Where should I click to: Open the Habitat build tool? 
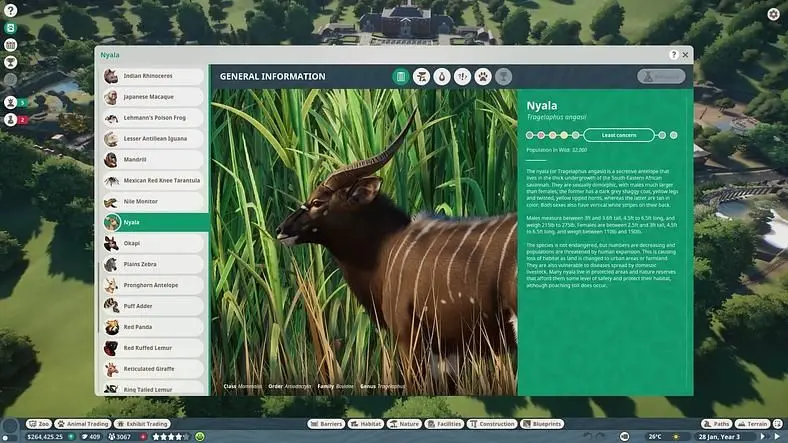point(366,424)
